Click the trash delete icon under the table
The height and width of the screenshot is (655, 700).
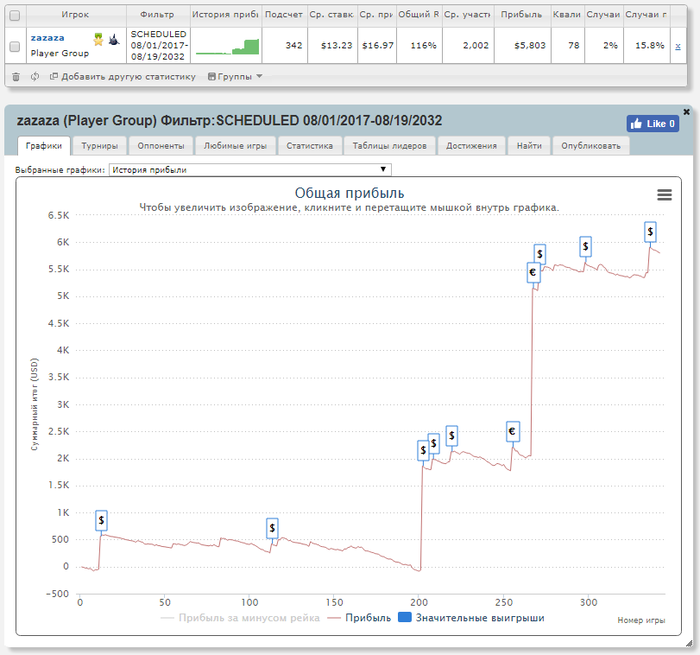coord(16,77)
